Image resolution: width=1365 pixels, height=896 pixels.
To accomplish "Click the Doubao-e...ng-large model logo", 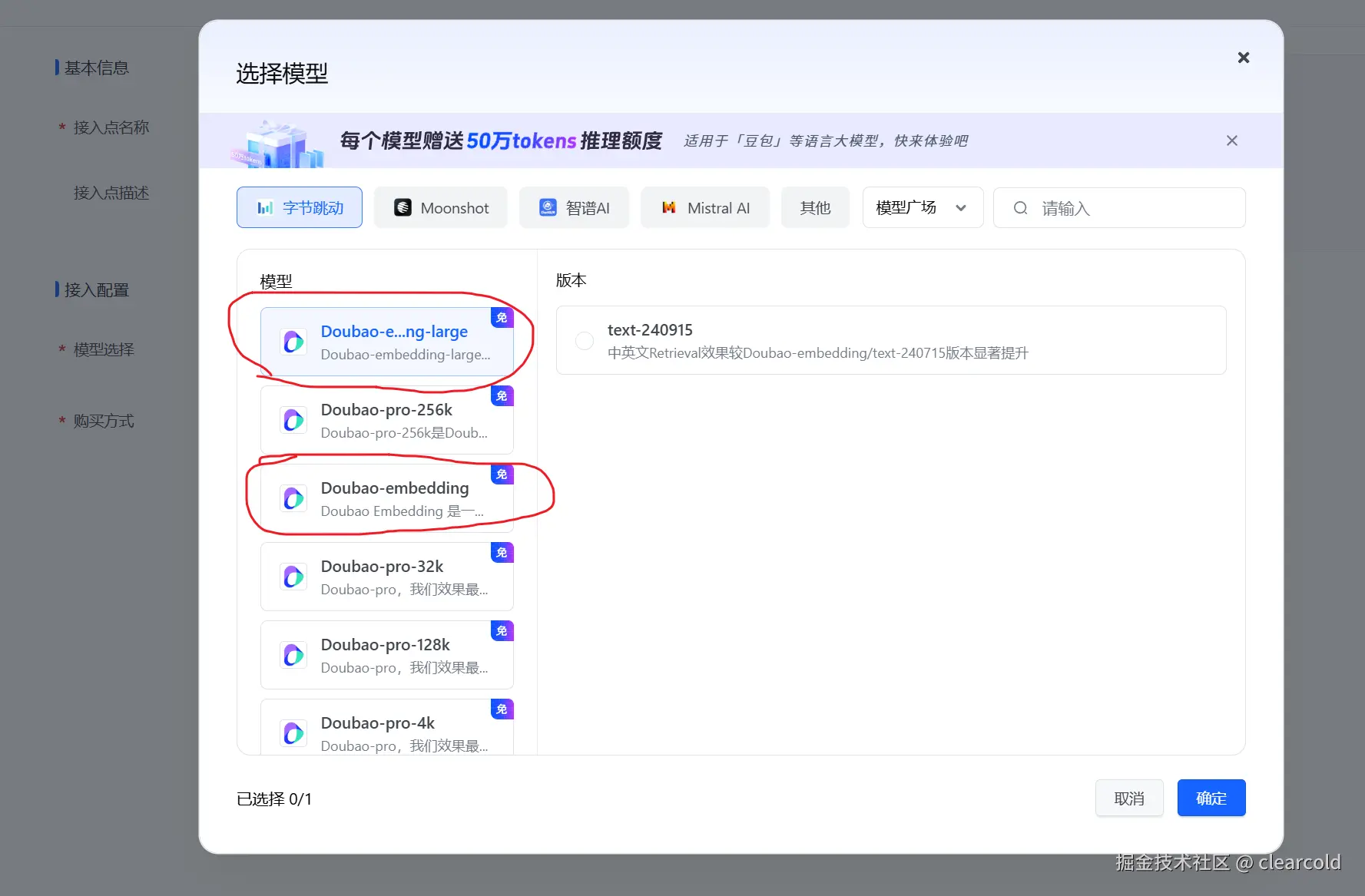I will [293, 342].
